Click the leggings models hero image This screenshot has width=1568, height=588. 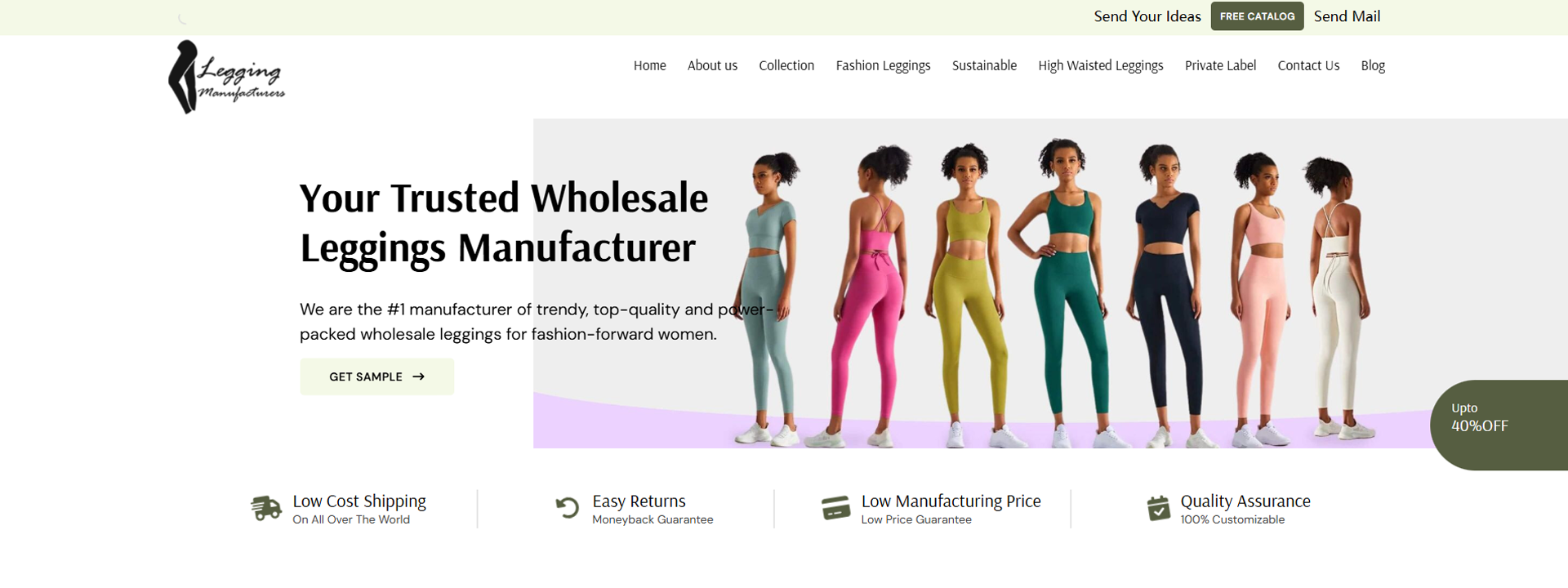coord(1050,283)
